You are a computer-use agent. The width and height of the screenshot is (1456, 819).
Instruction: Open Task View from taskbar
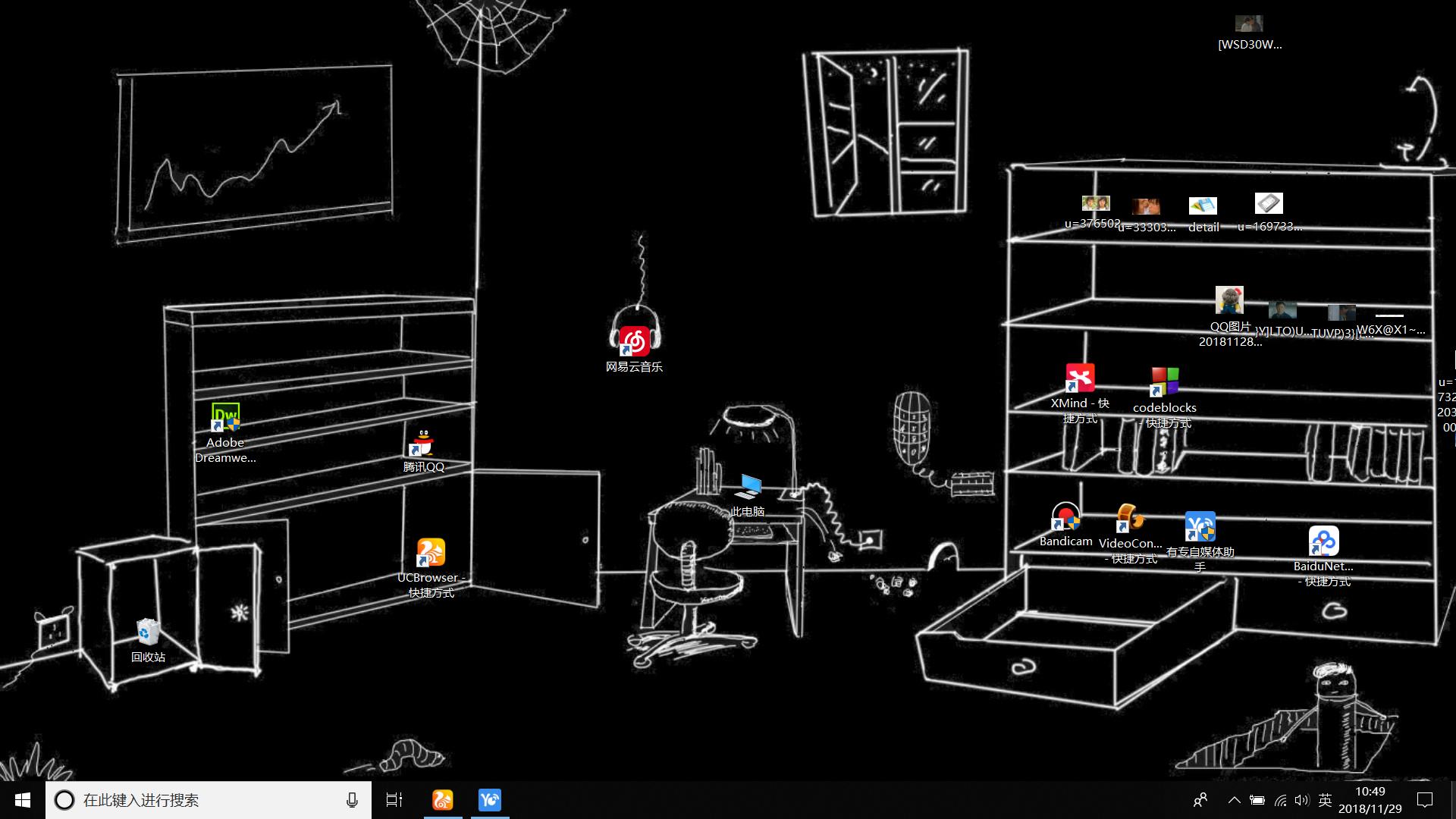click(x=394, y=800)
